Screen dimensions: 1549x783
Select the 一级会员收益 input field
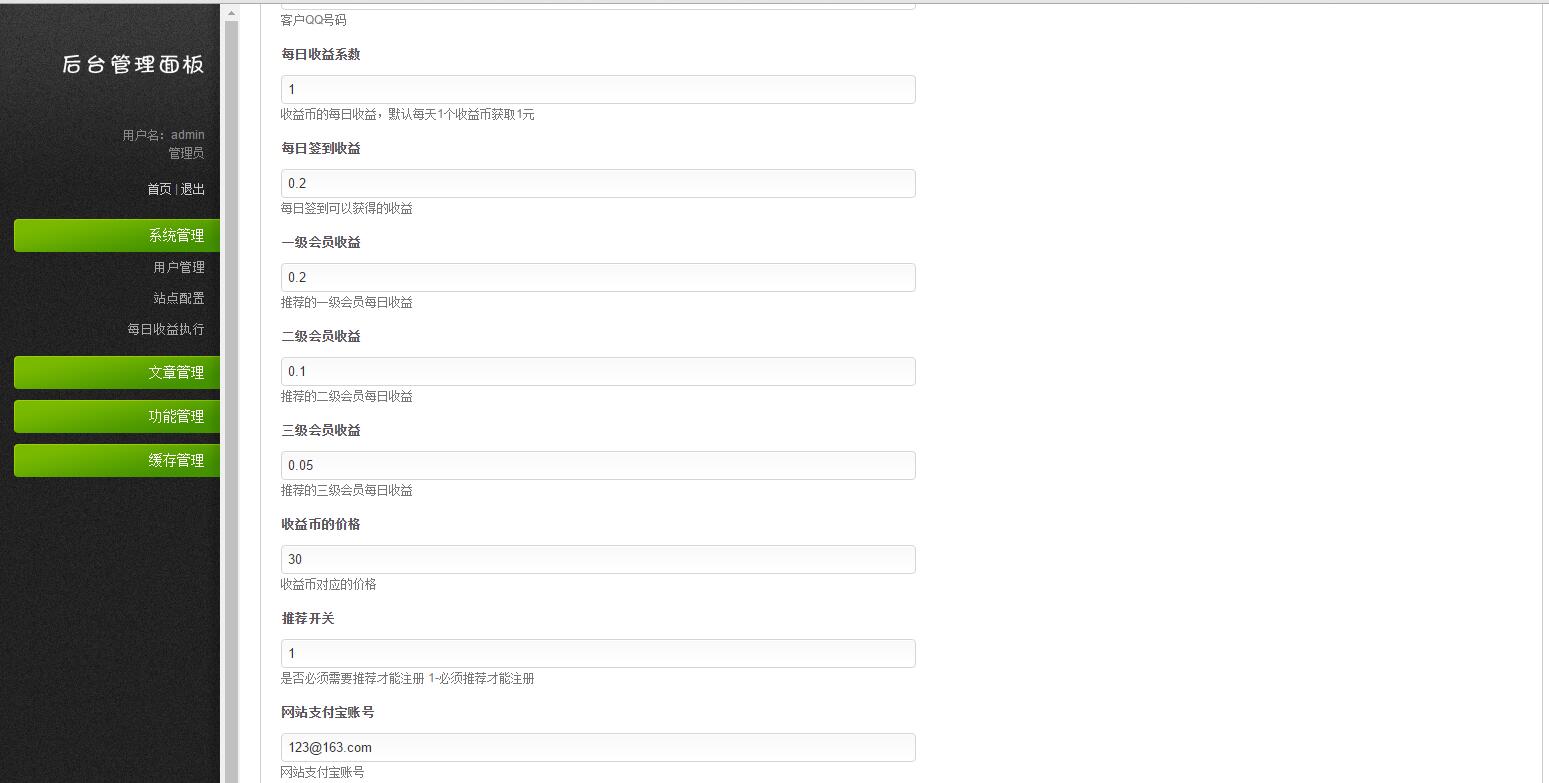(x=598, y=278)
